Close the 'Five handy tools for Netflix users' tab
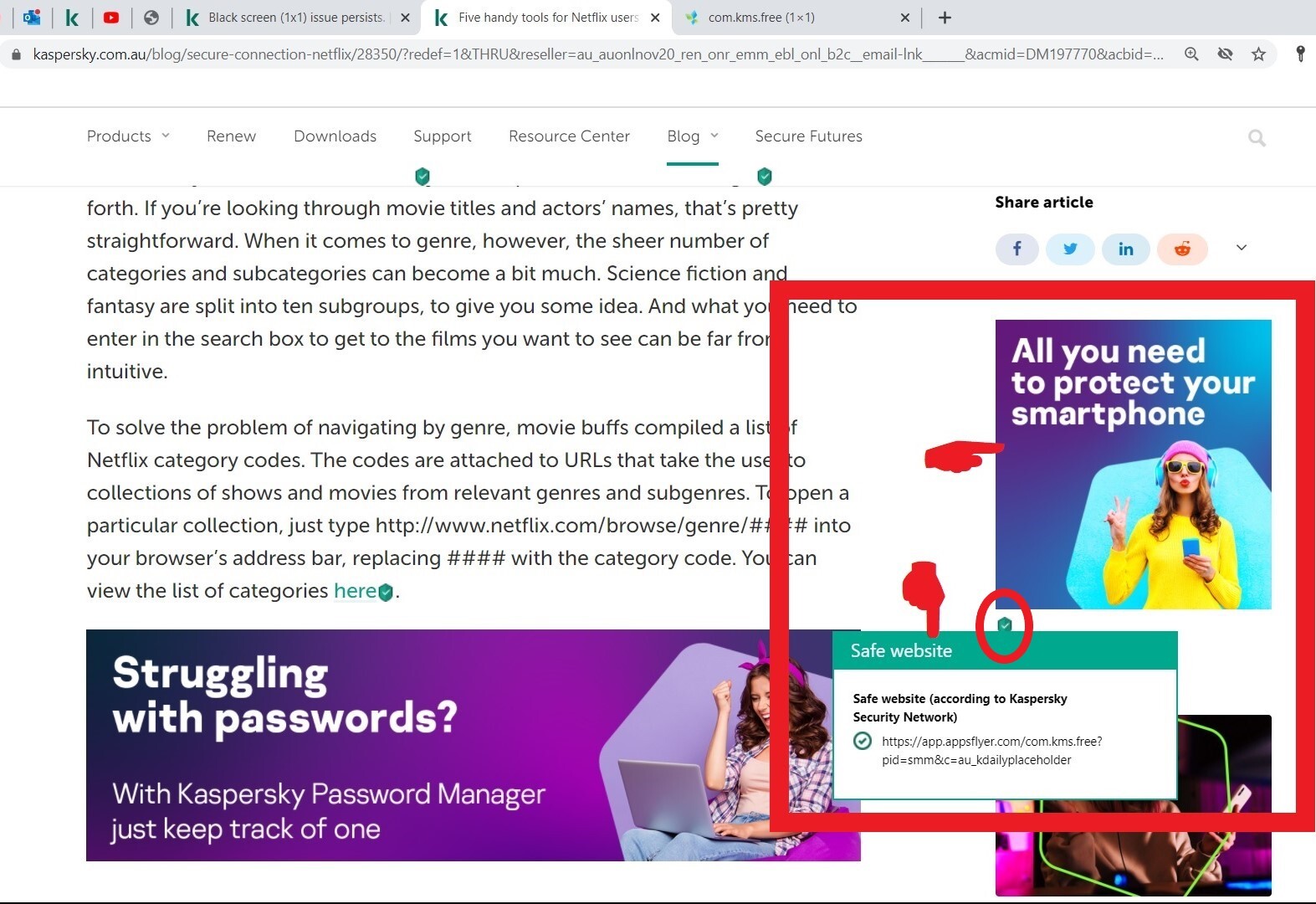Screen dimensions: 1316x904 655,18
